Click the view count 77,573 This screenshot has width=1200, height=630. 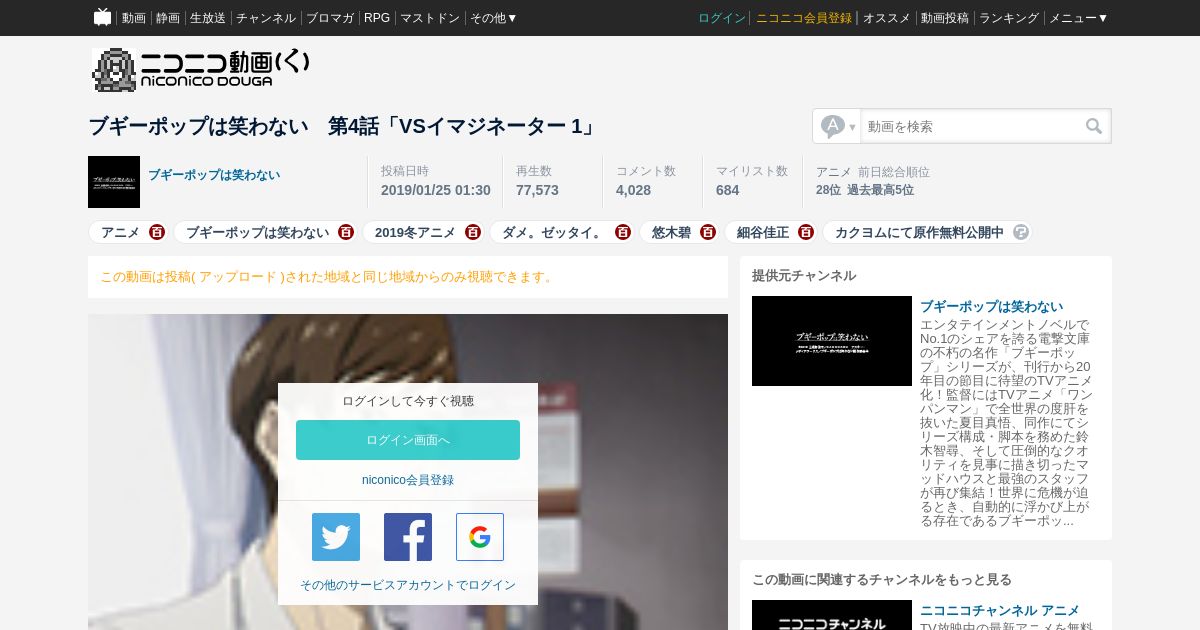tap(537, 190)
